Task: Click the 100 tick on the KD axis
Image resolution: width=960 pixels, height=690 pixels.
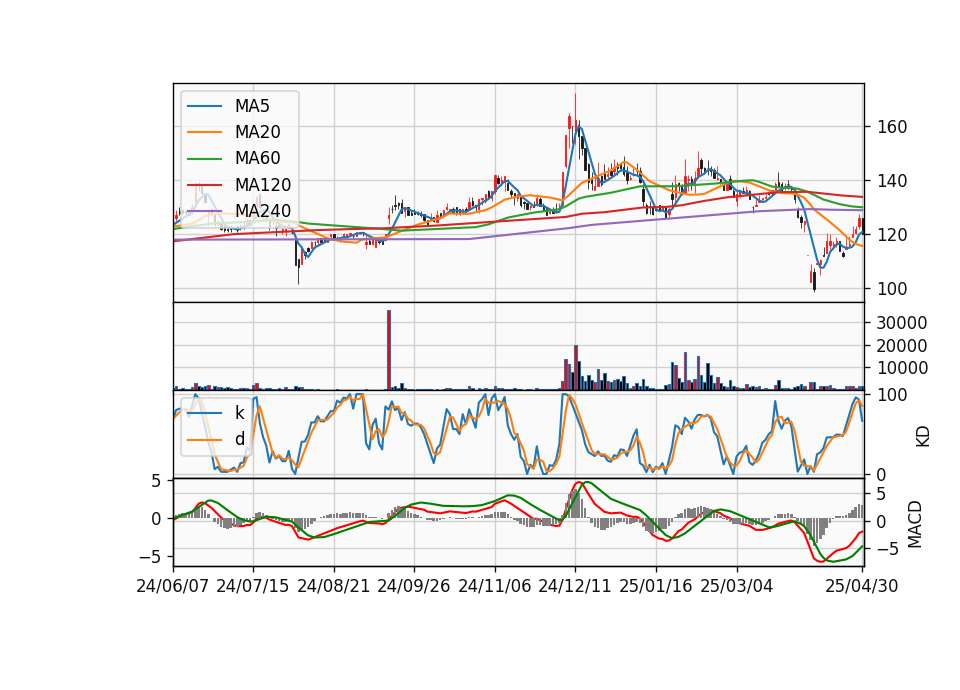Action: [892, 395]
